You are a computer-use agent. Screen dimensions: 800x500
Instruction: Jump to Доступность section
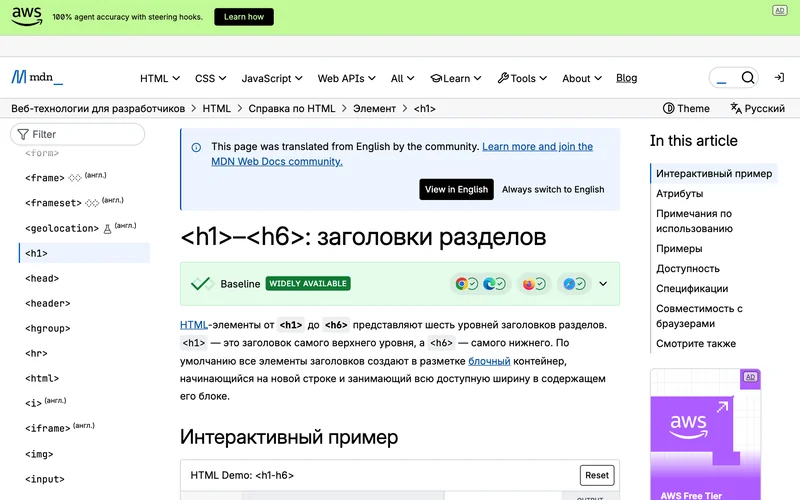pyautogui.click(x=688, y=268)
